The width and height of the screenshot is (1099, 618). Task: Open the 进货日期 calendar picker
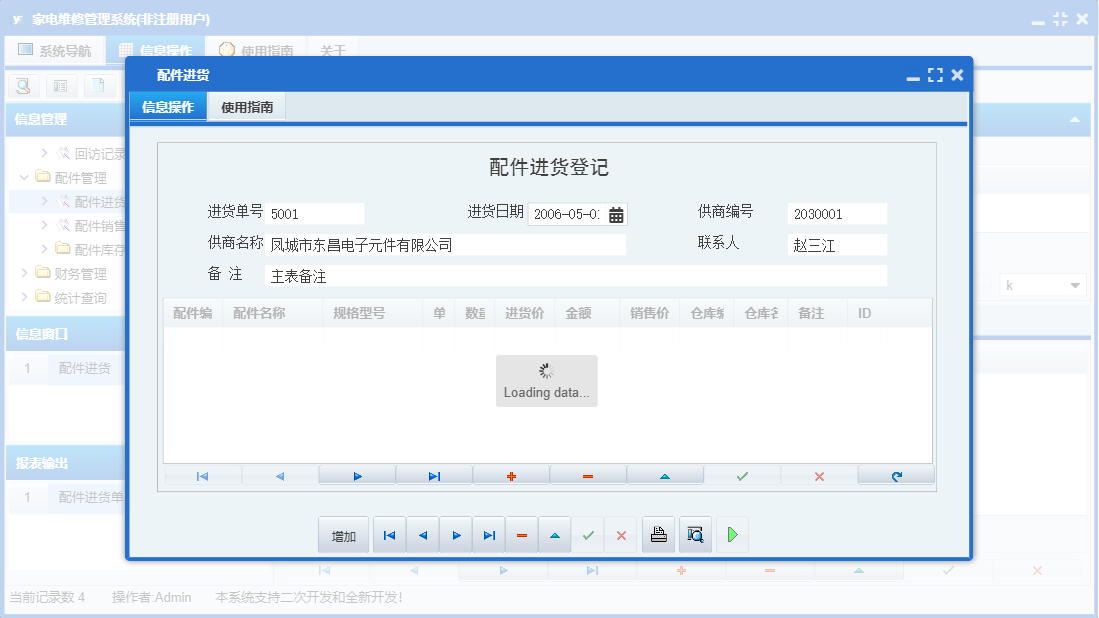point(616,214)
